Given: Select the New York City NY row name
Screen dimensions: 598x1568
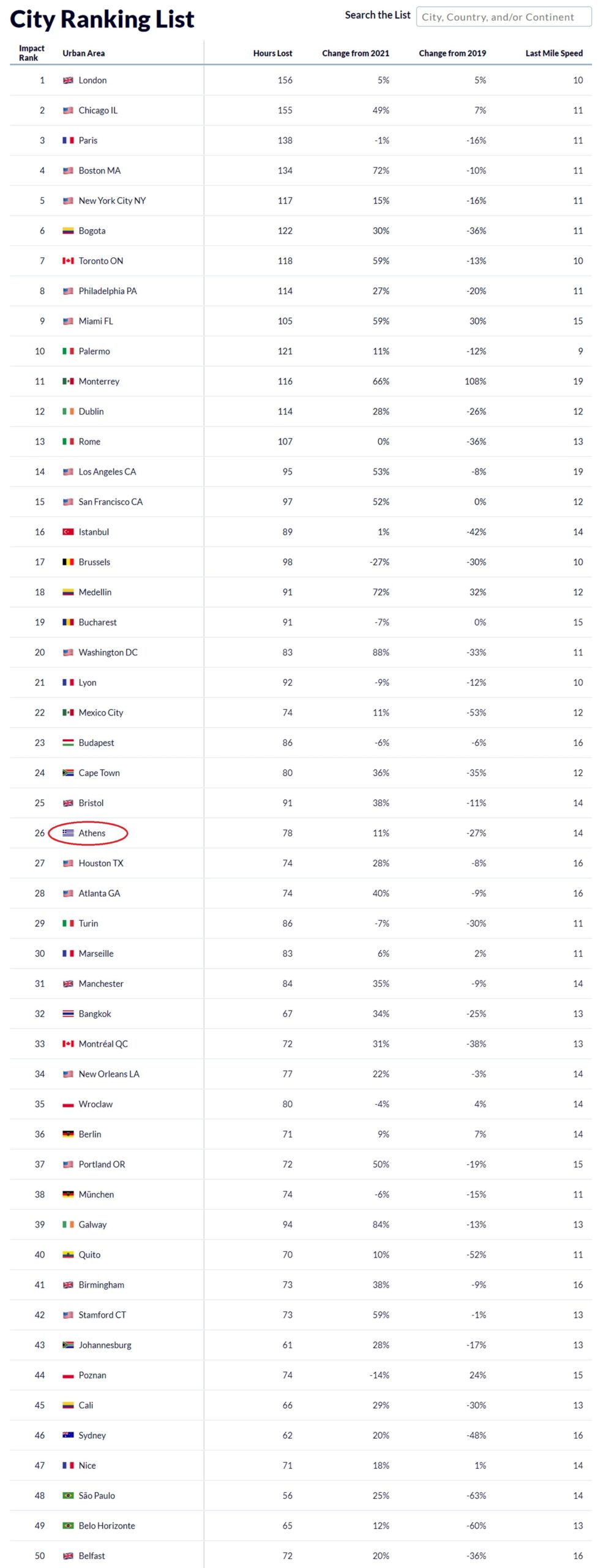Looking at the screenshot, I should click(112, 201).
